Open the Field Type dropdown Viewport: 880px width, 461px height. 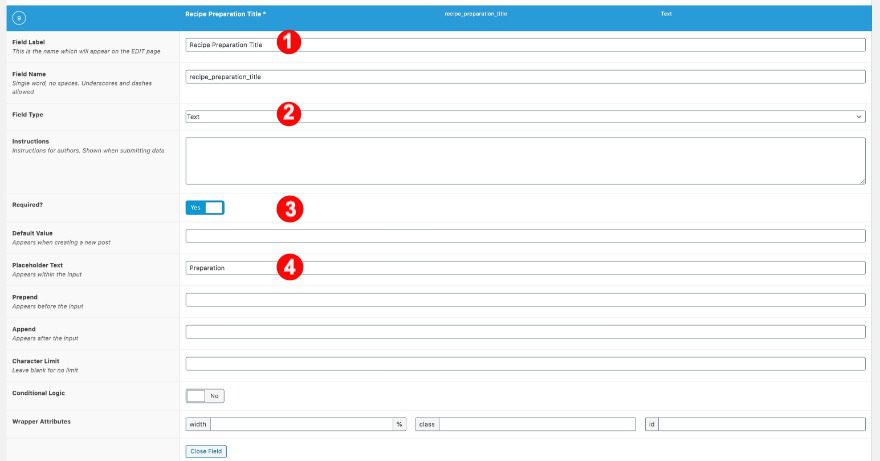click(x=525, y=117)
